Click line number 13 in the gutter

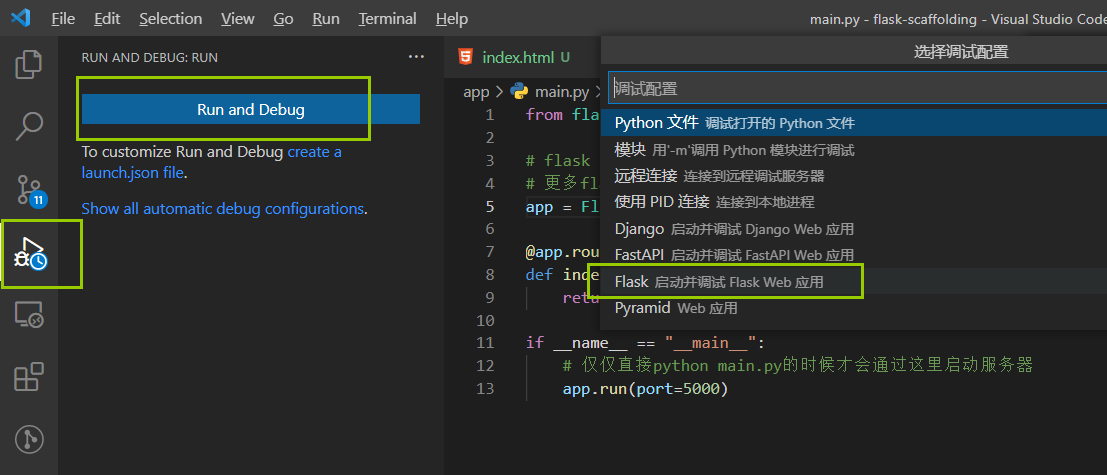(485, 389)
